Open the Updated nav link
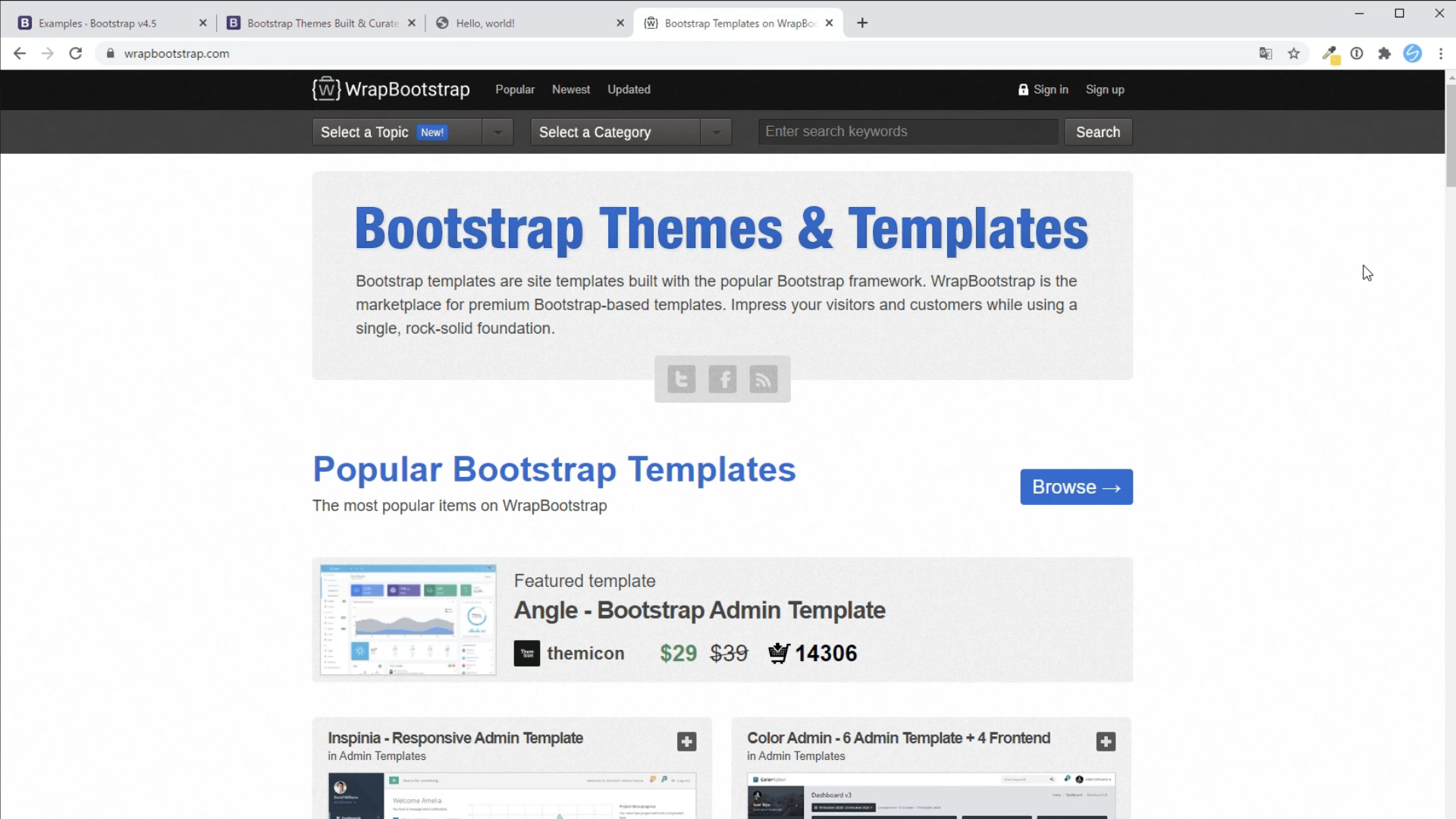 point(629,89)
